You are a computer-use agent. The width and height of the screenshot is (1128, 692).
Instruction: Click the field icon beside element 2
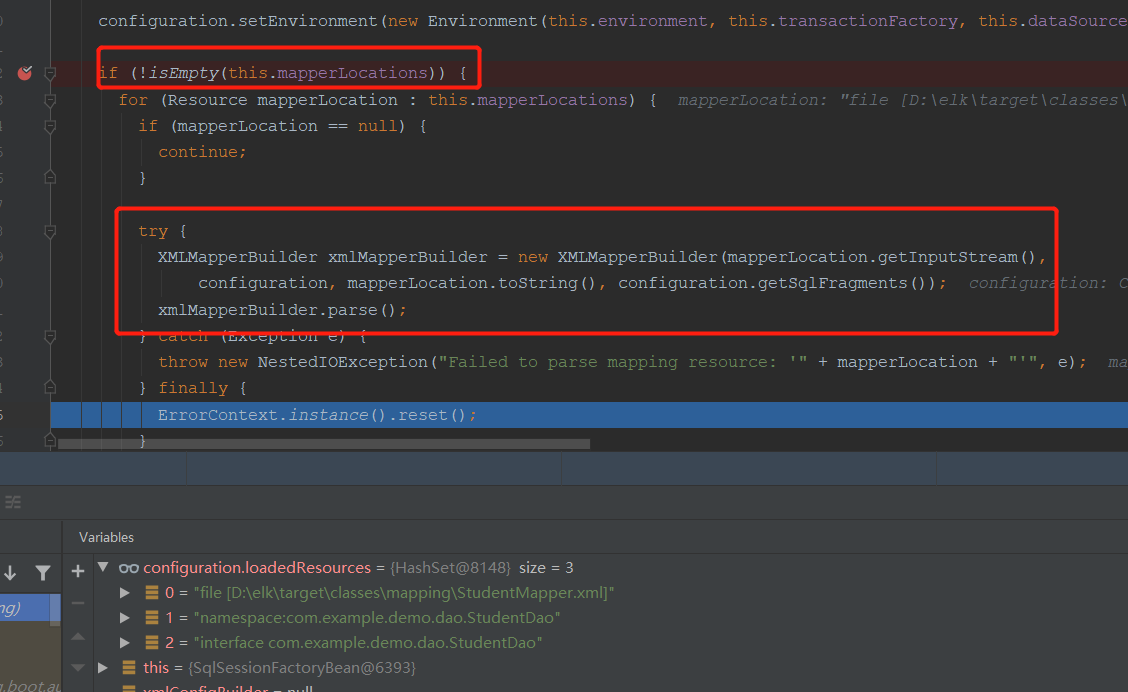tap(152, 642)
